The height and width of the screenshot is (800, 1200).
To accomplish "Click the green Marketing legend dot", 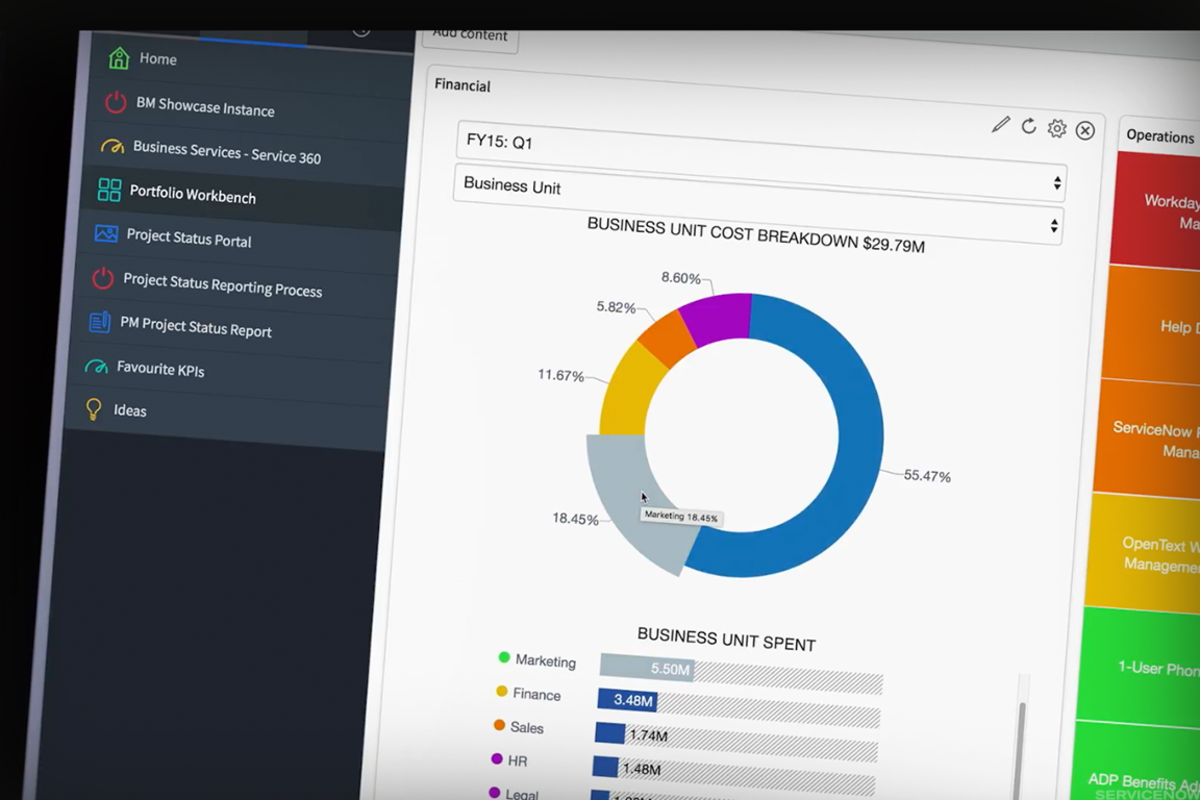I will (504, 658).
